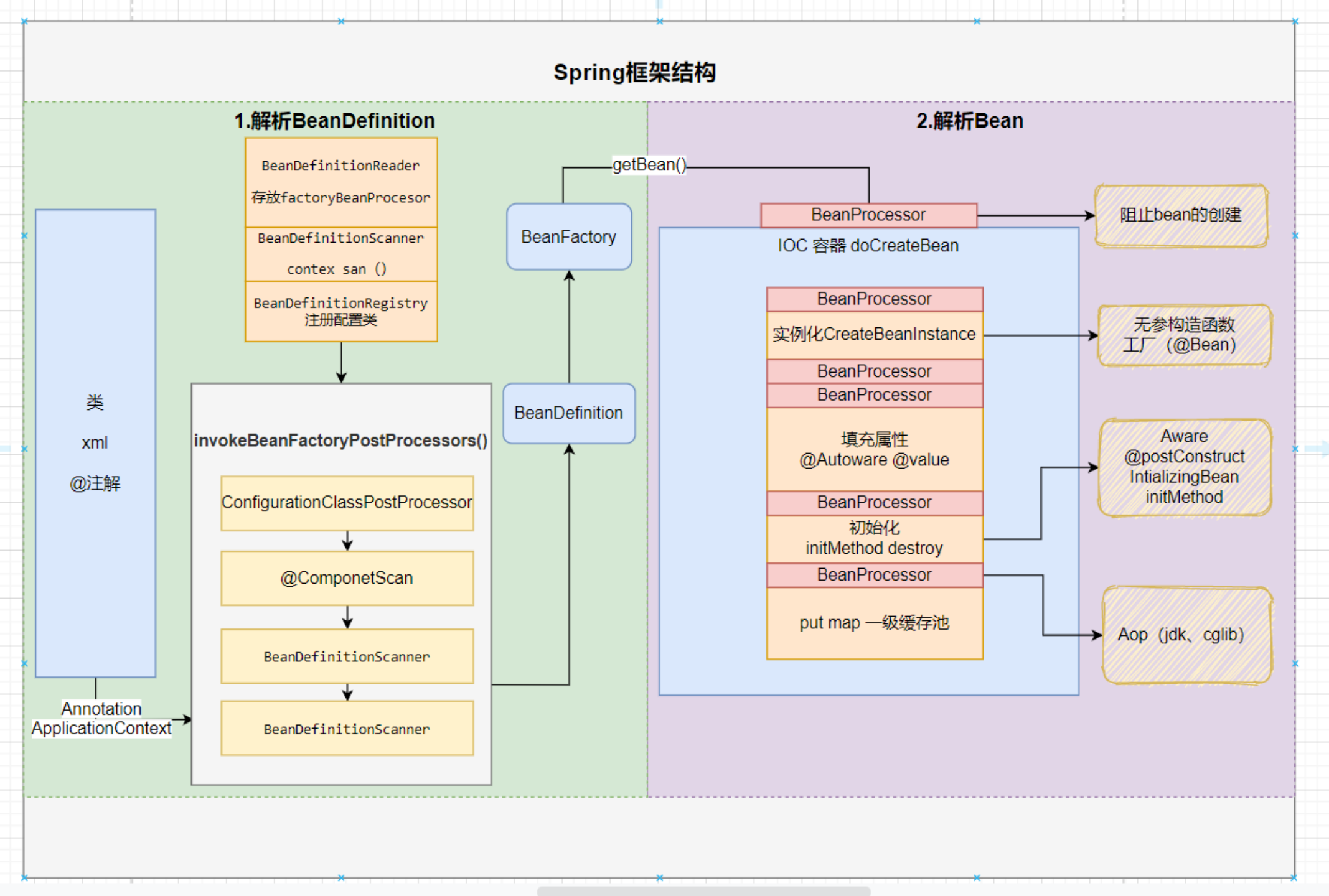The width and height of the screenshot is (1329, 896).
Task: Click the Spring框架结构 title text
Action: pyautogui.click(x=636, y=72)
